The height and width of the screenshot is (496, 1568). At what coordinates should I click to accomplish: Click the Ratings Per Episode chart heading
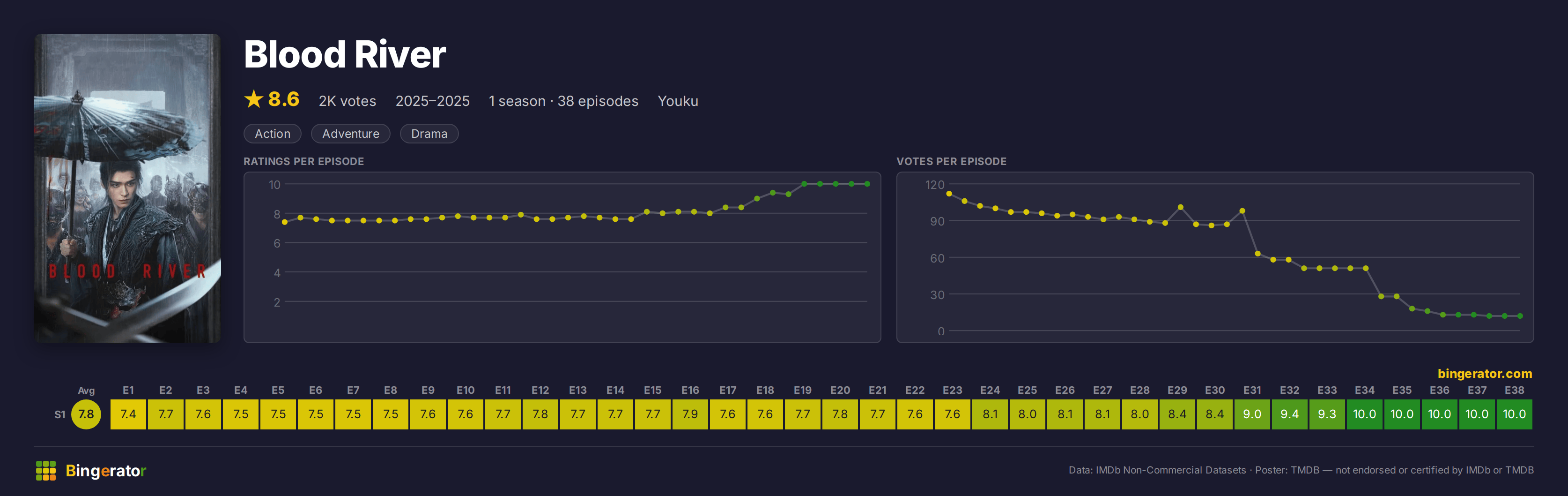[x=304, y=161]
